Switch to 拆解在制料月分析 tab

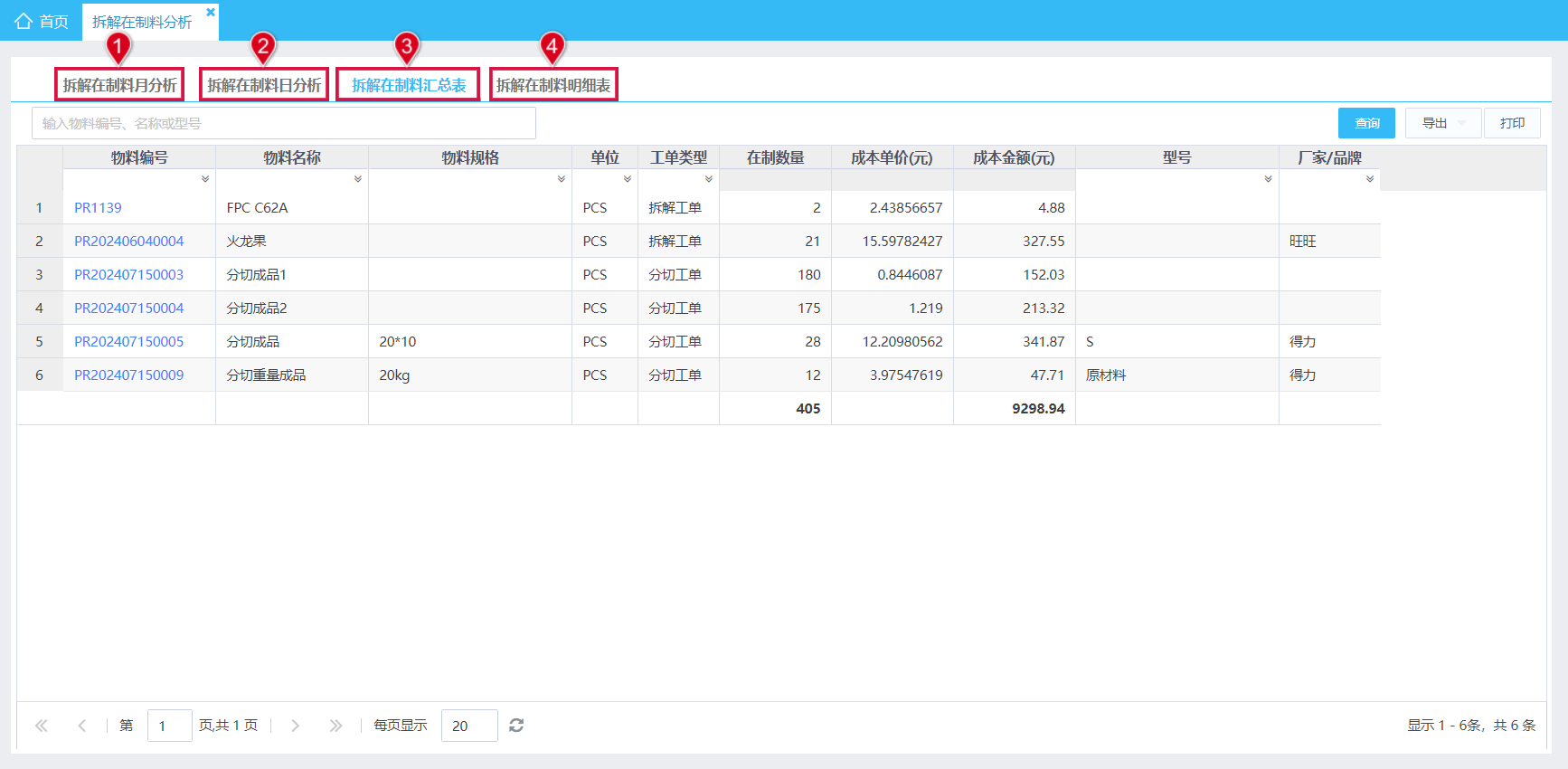[x=119, y=85]
